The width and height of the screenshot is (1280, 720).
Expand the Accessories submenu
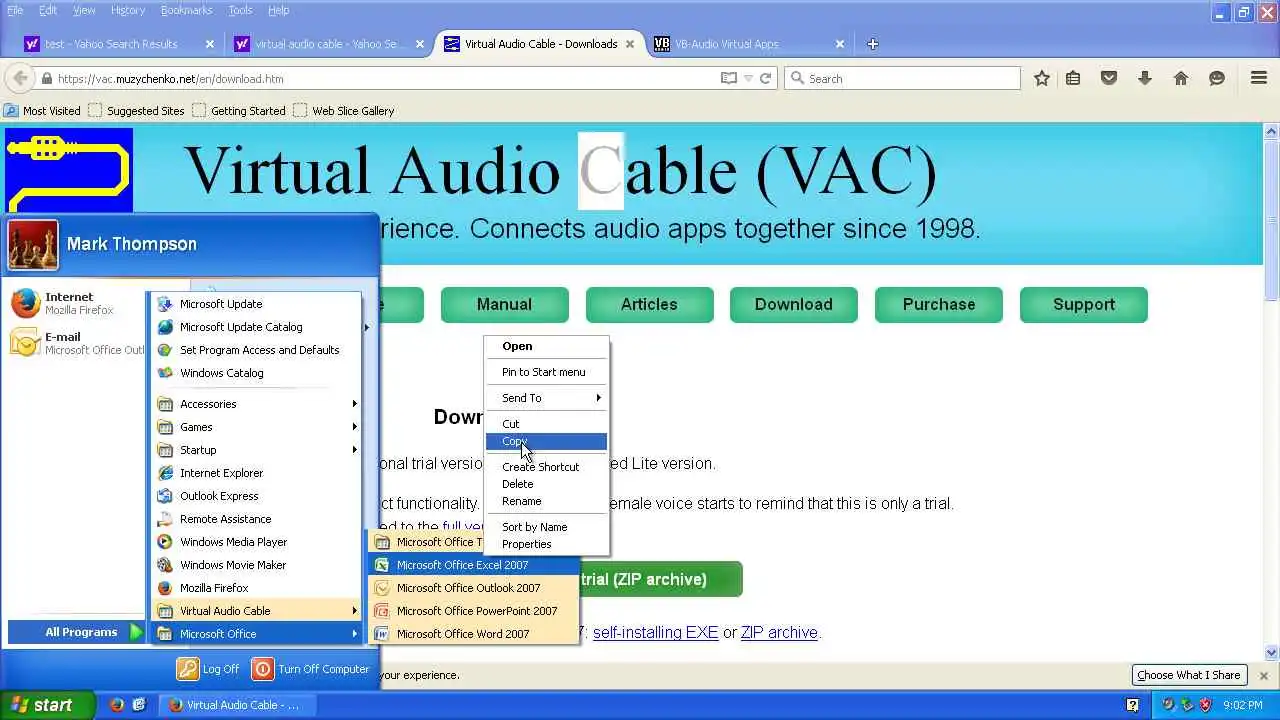coord(255,404)
